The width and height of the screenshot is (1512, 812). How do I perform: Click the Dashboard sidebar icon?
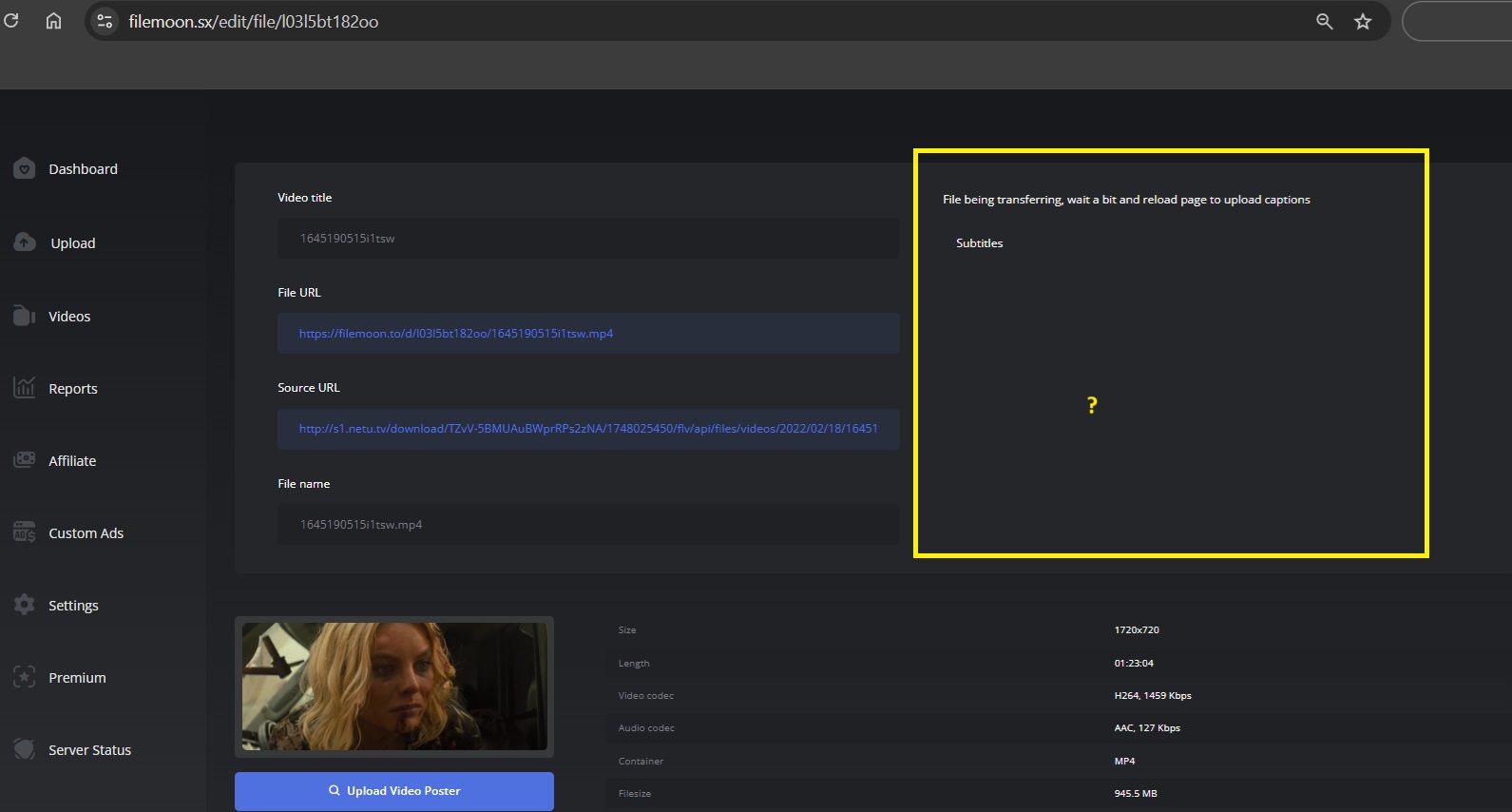pos(25,169)
